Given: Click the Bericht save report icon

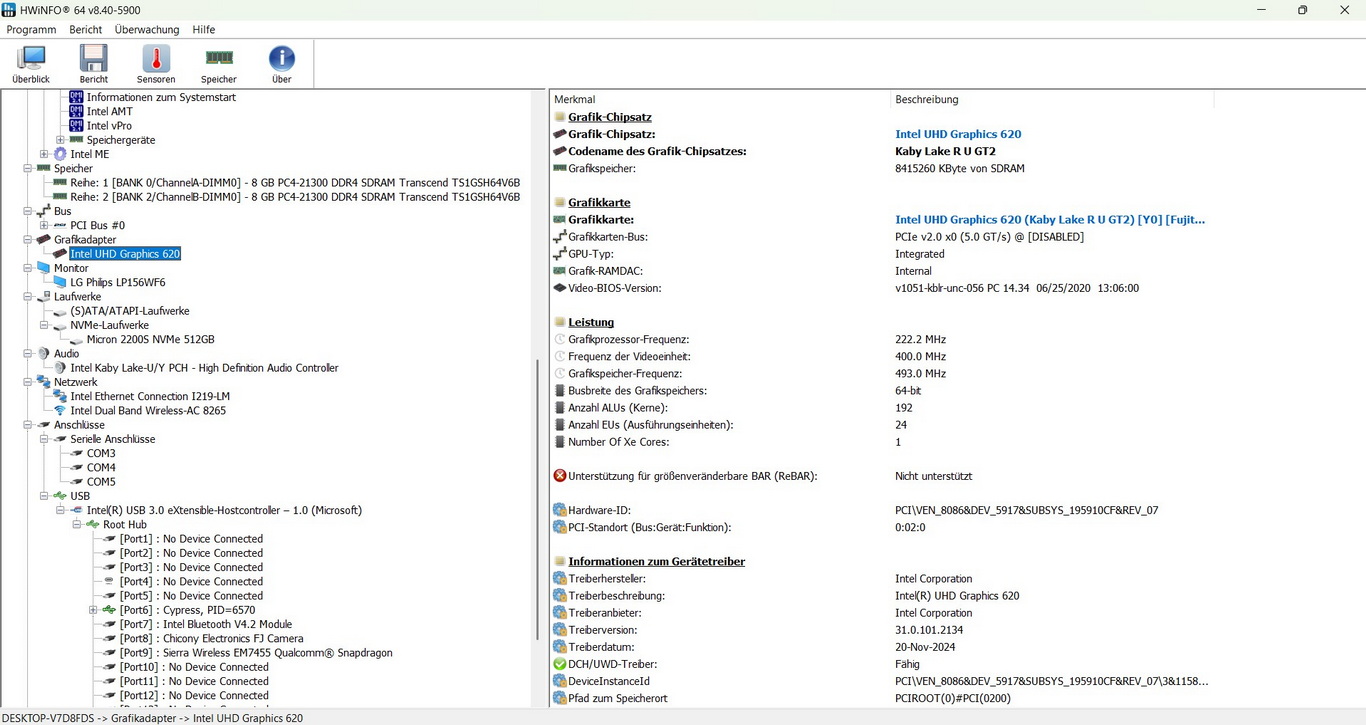Looking at the screenshot, I should 94,64.
